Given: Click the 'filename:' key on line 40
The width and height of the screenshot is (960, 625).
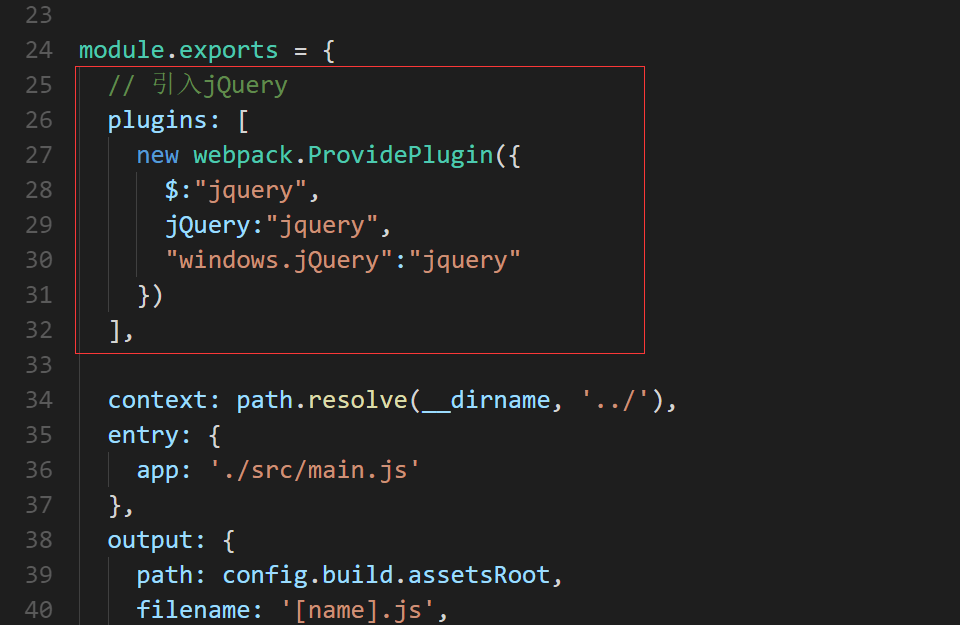Looking at the screenshot, I should point(199,610).
